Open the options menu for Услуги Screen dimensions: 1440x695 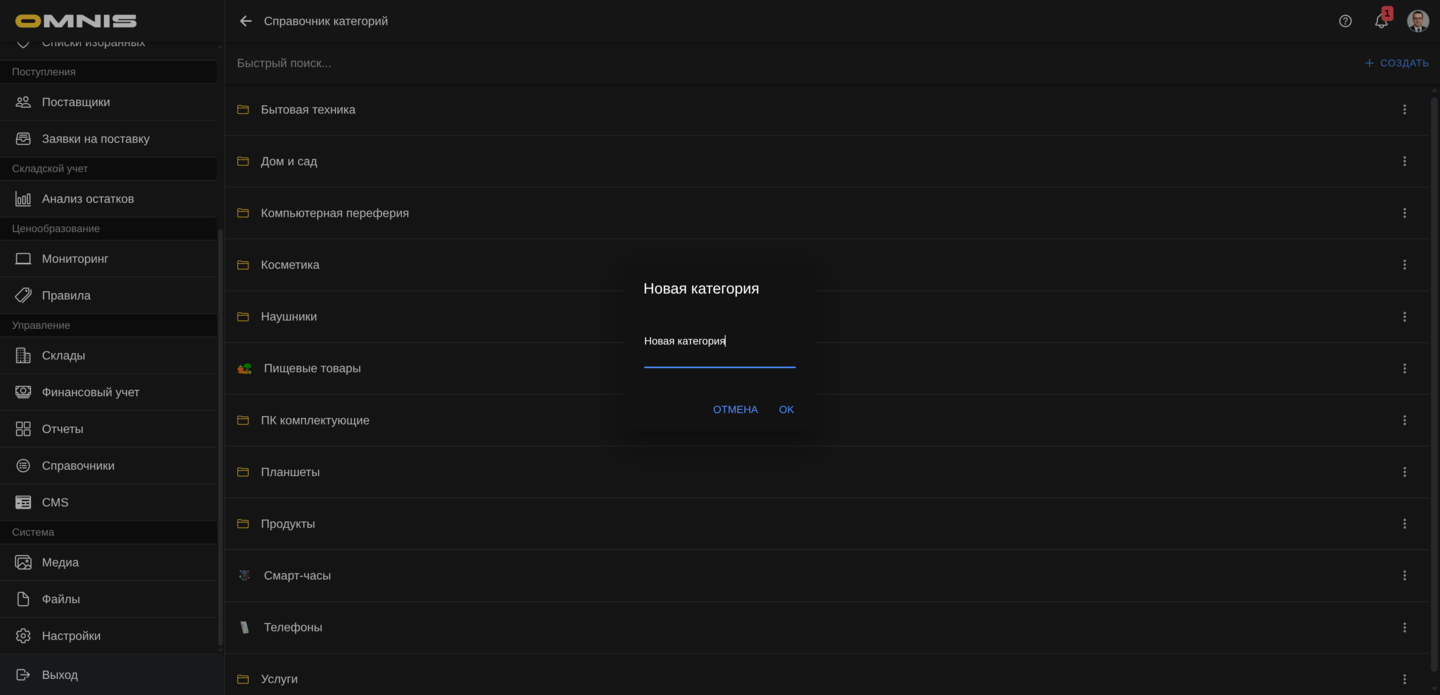pyautogui.click(x=1405, y=679)
